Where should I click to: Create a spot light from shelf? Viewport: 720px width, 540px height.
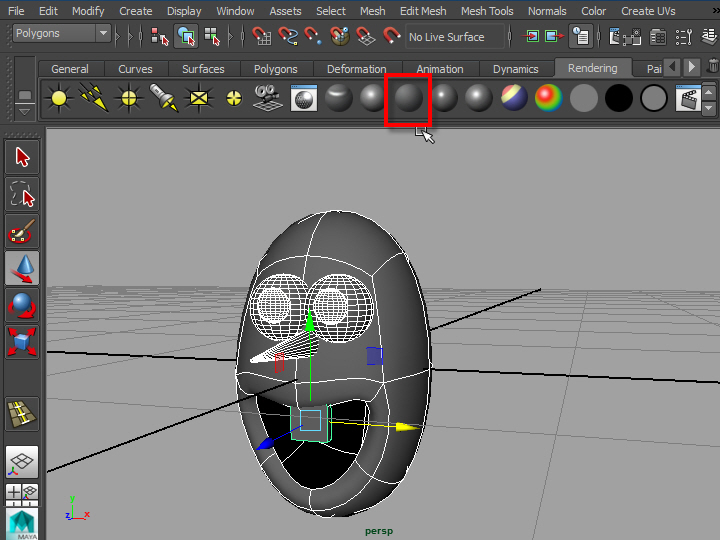point(163,98)
